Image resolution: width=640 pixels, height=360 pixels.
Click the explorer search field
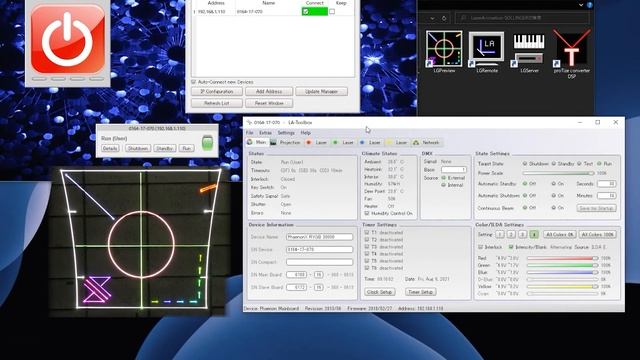point(522,18)
